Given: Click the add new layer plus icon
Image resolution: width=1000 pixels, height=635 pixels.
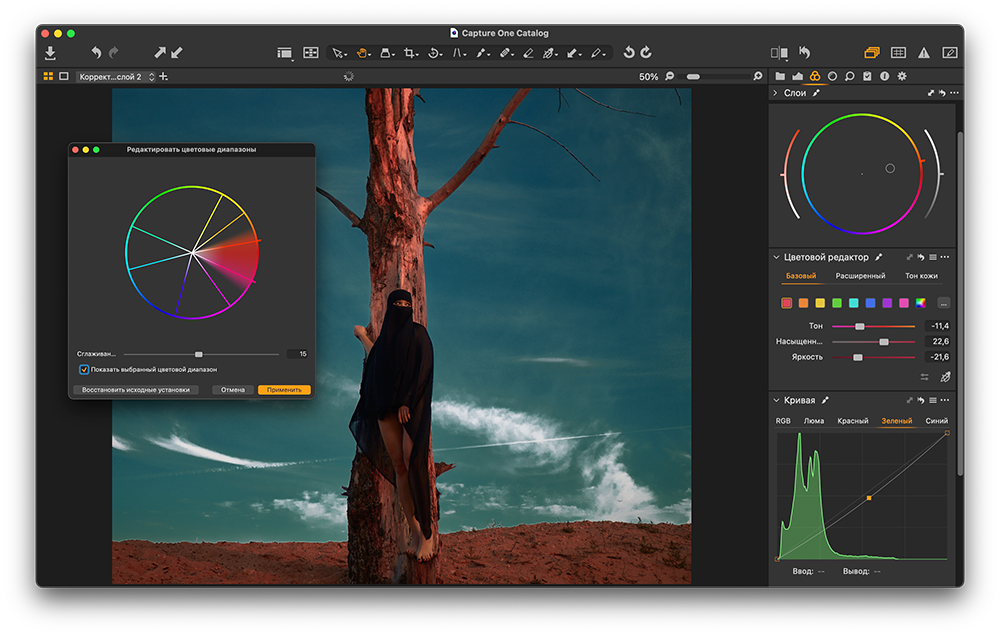Looking at the screenshot, I should click(164, 77).
